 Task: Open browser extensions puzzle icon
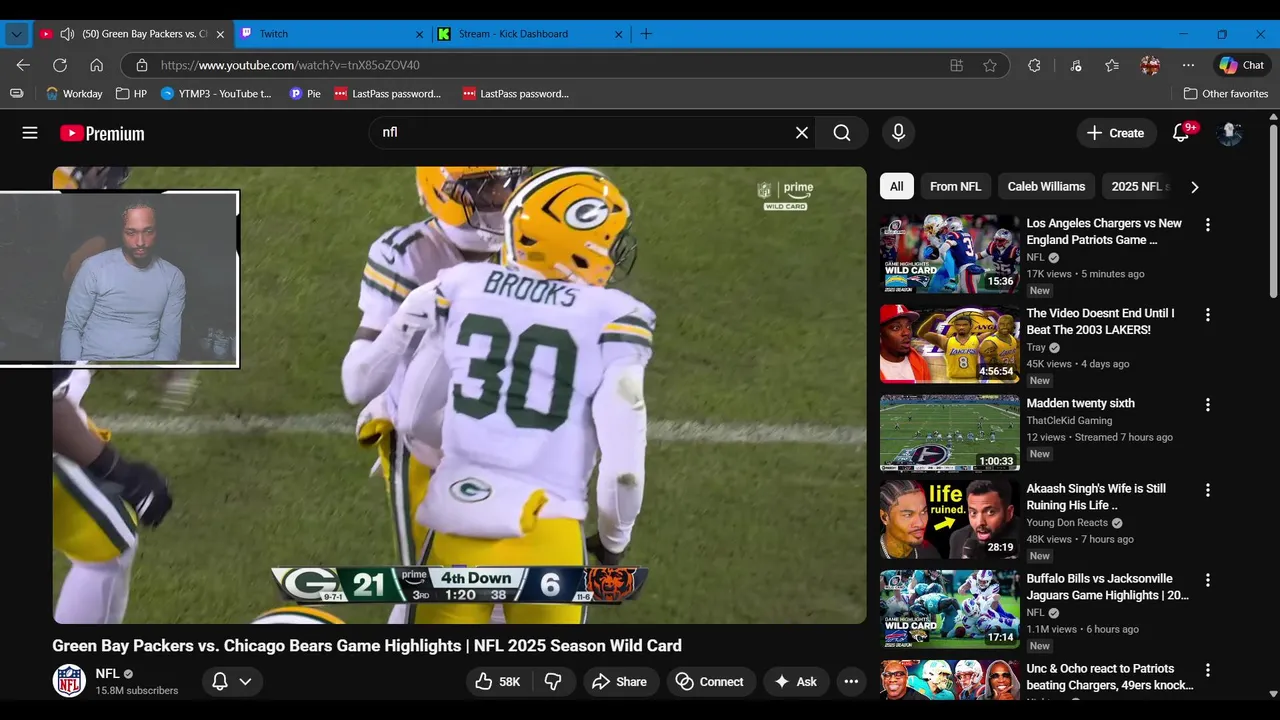[x=1034, y=65]
